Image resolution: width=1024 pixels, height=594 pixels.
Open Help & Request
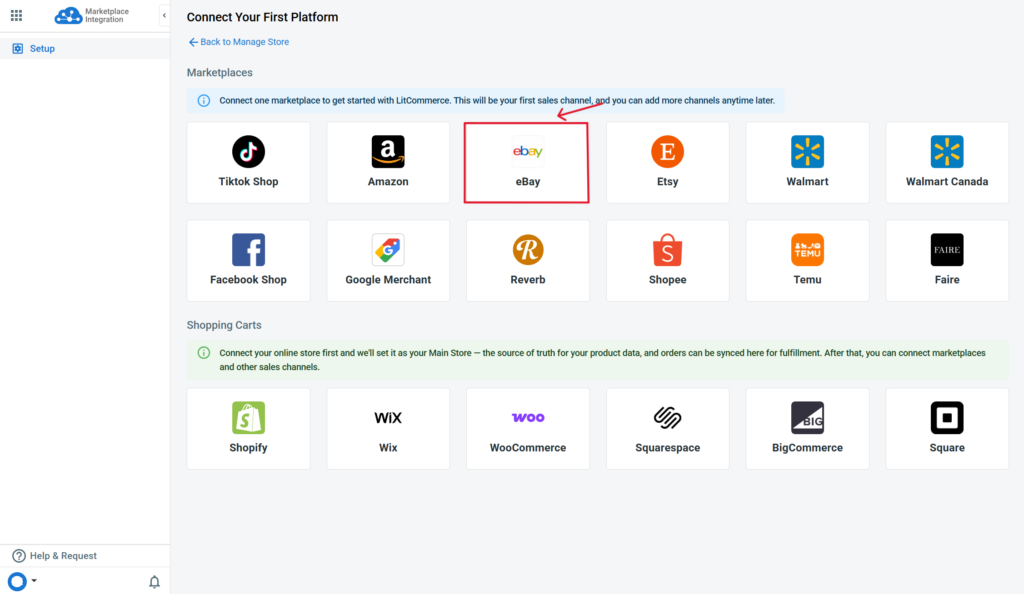55,555
